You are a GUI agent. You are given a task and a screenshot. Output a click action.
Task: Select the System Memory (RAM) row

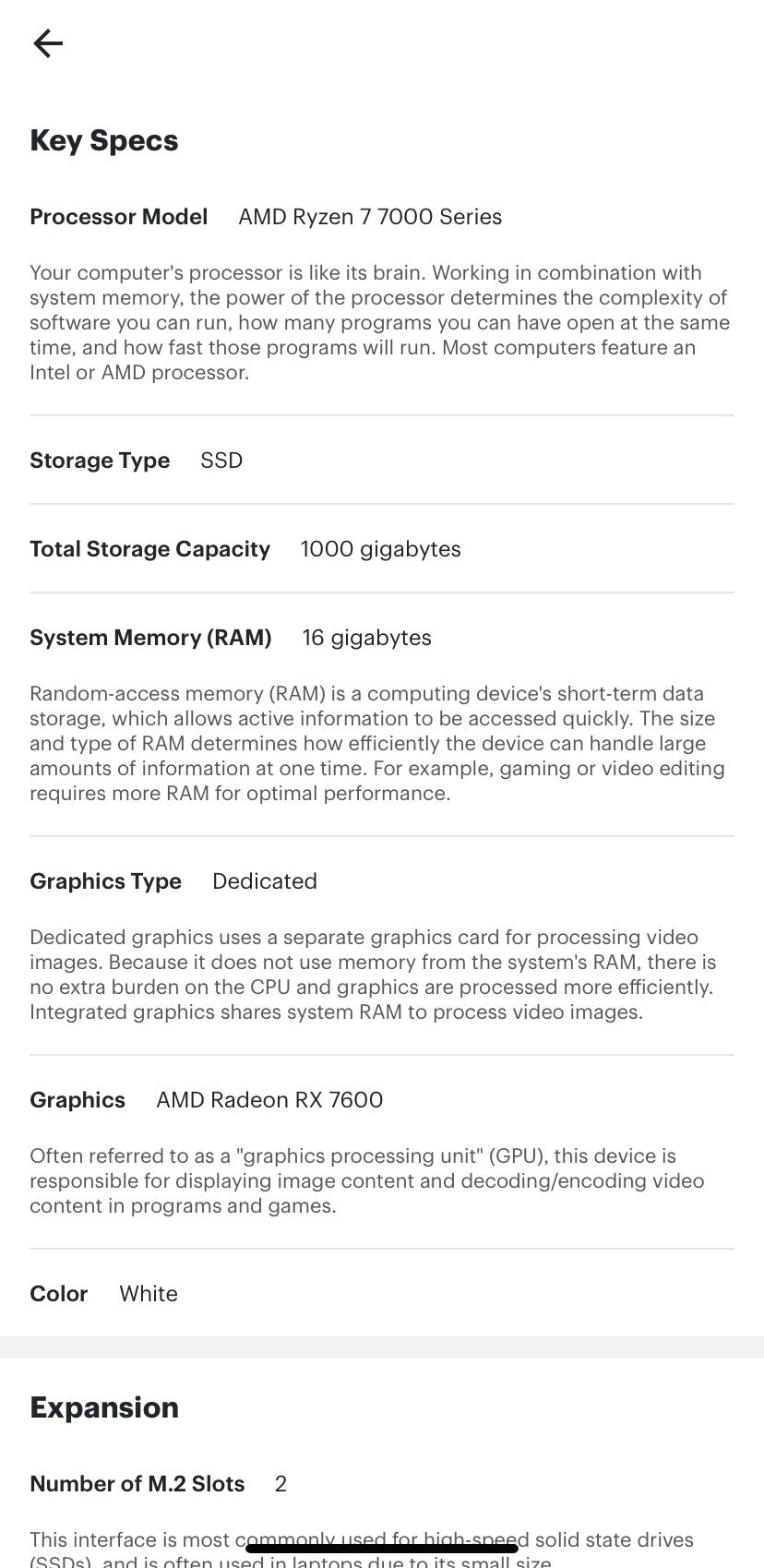150,638
